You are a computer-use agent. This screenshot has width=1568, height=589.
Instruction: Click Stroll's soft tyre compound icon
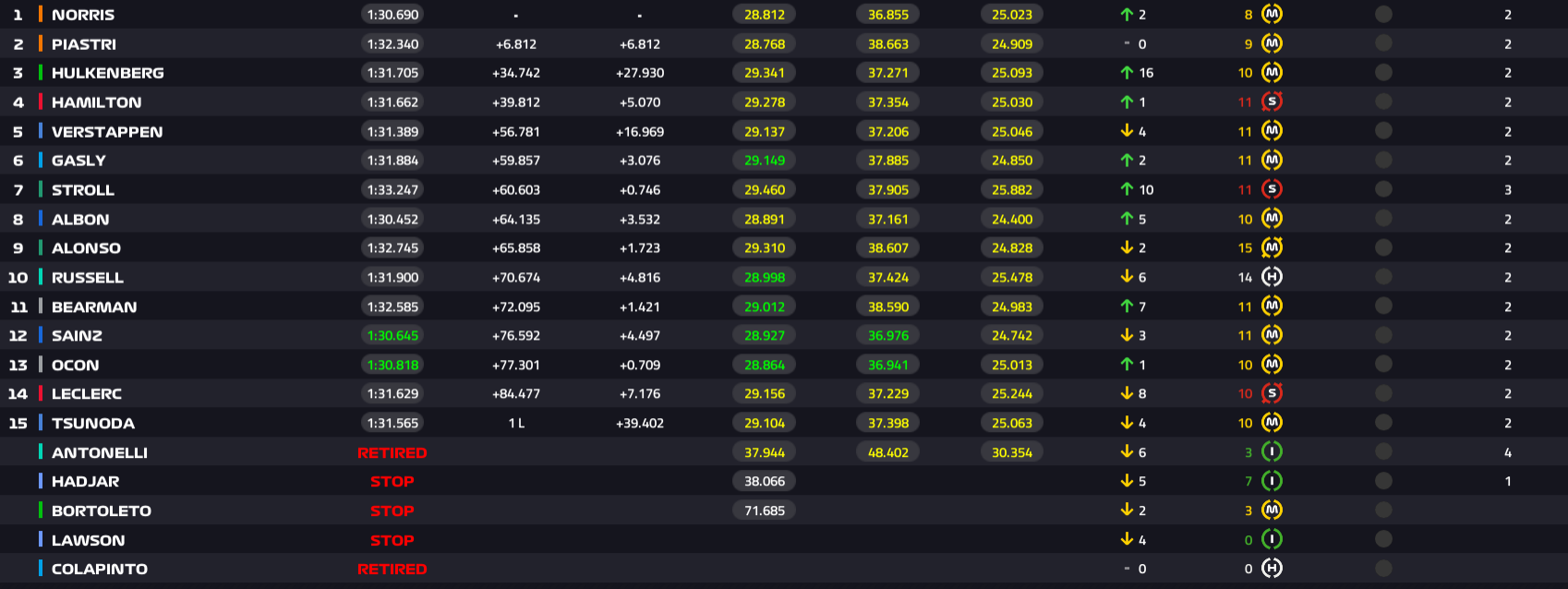[x=1272, y=189]
